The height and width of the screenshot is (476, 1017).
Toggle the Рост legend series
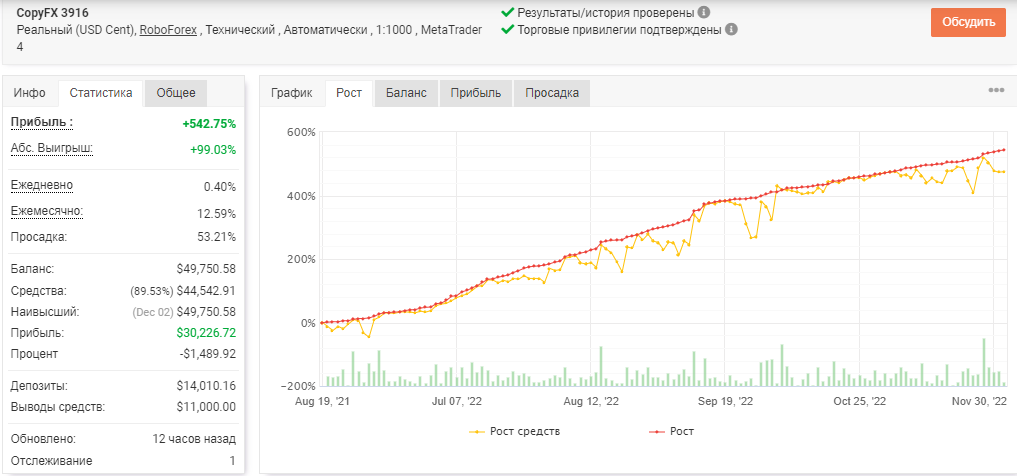point(671,431)
